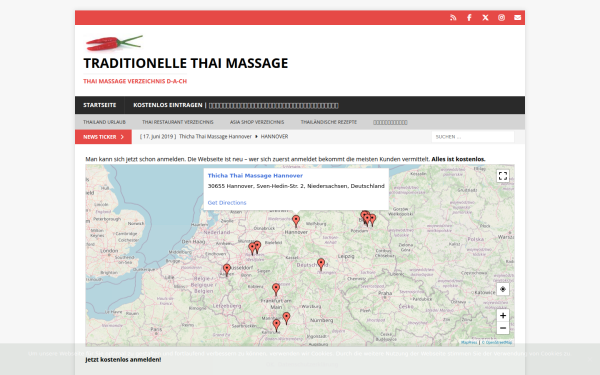Click the Alles ist kostenlos text
This screenshot has width=600, height=375.
coord(458,159)
